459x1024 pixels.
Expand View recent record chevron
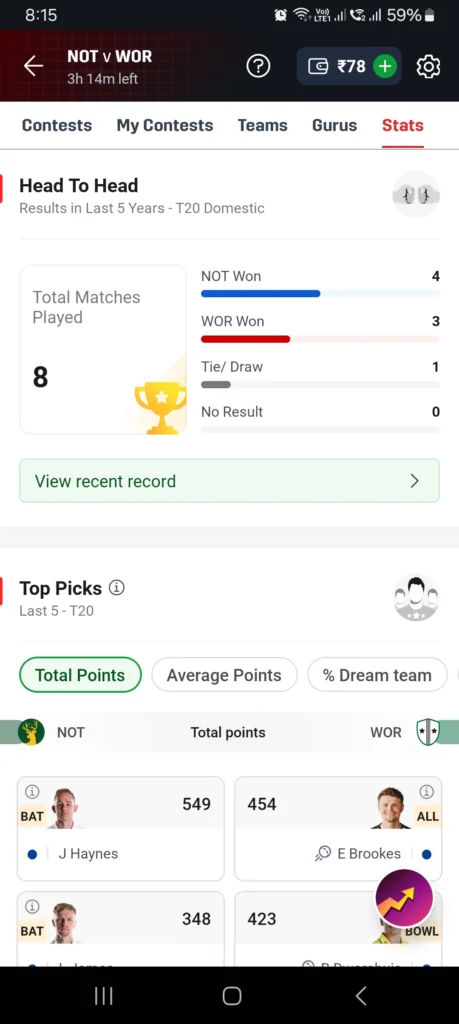414,481
